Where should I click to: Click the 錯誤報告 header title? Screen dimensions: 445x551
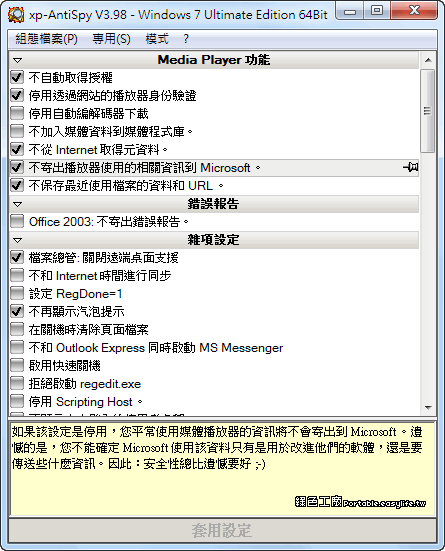coord(213,204)
